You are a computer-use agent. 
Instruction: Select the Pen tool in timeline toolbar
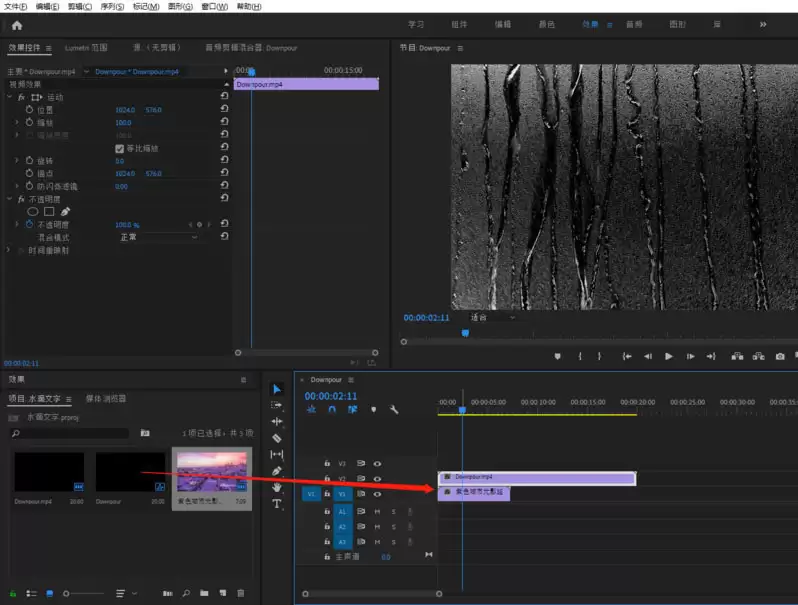277,471
